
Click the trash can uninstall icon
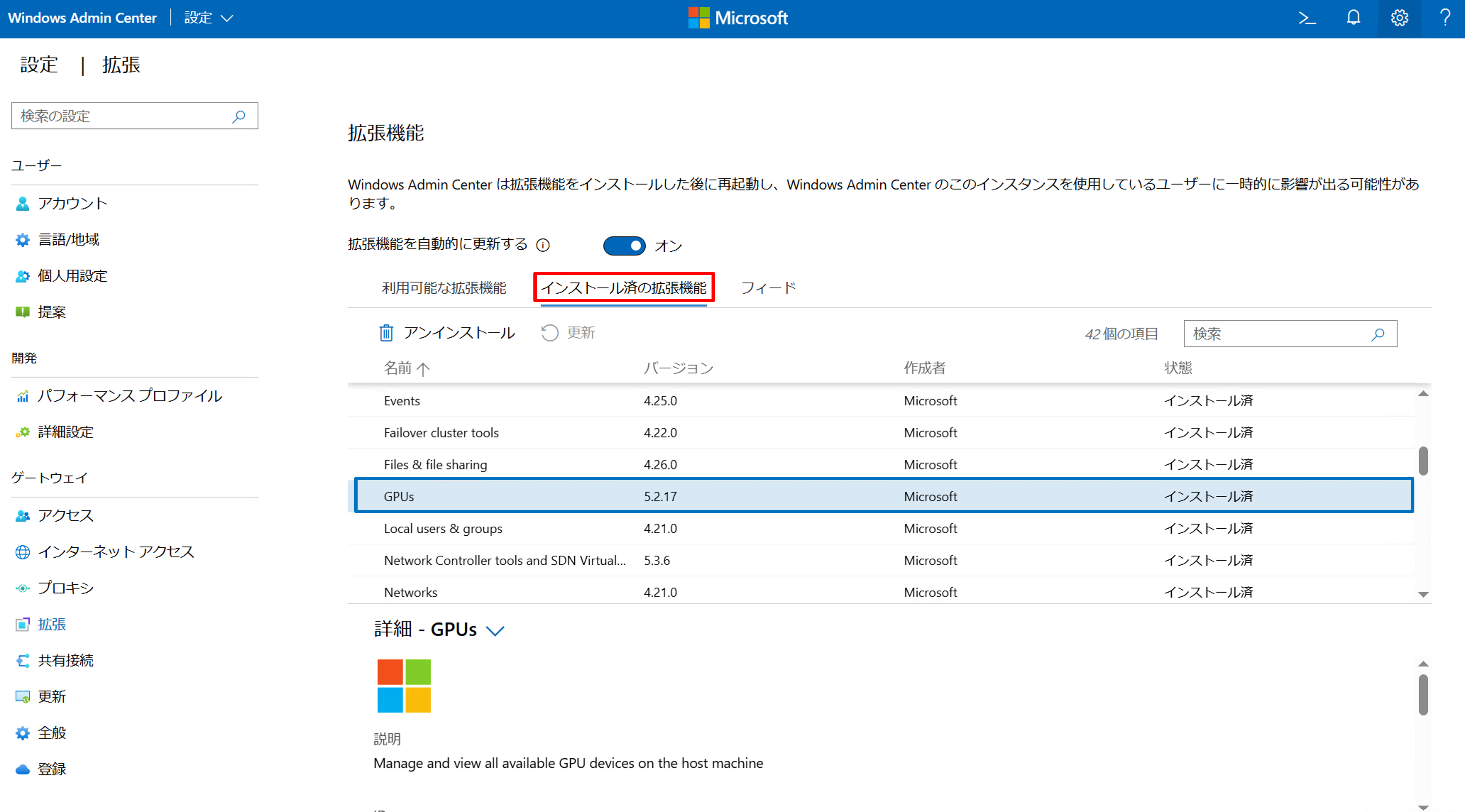(386, 333)
